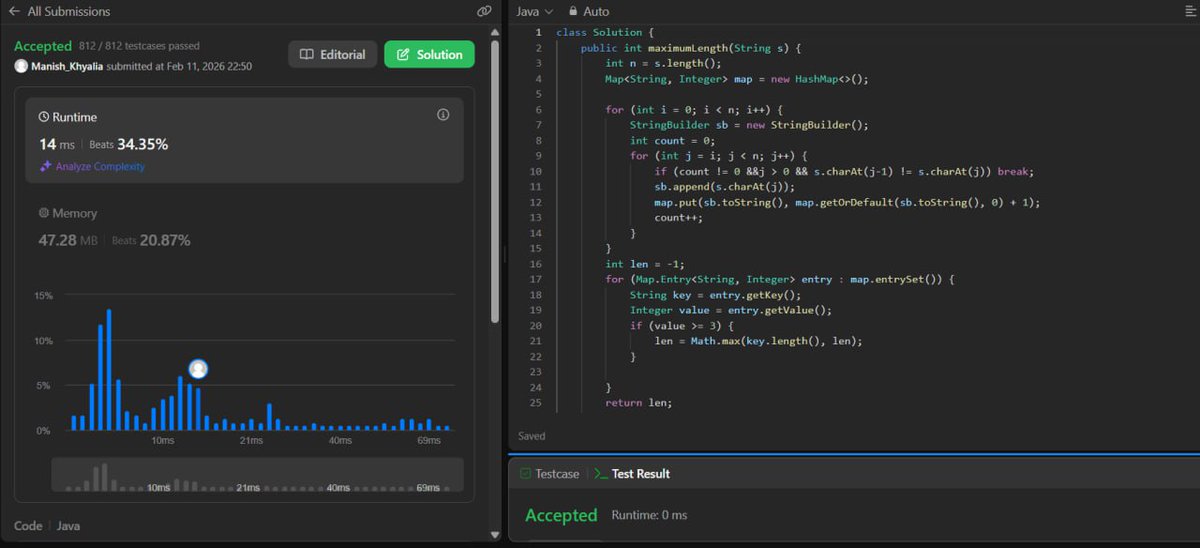Click the '10ms' chart axis label

(x=162, y=441)
